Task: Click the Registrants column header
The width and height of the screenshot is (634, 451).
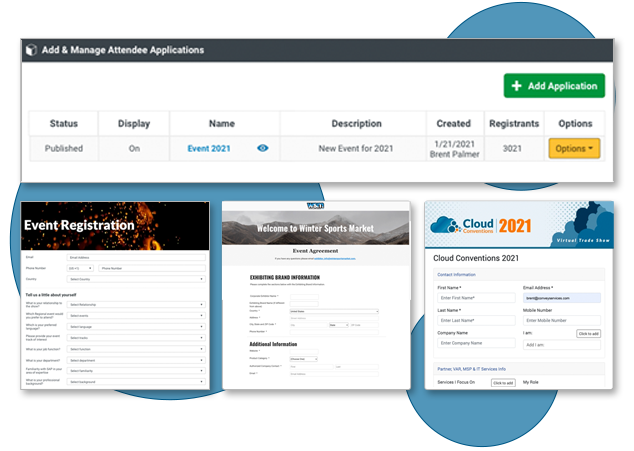Action: [514, 123]
